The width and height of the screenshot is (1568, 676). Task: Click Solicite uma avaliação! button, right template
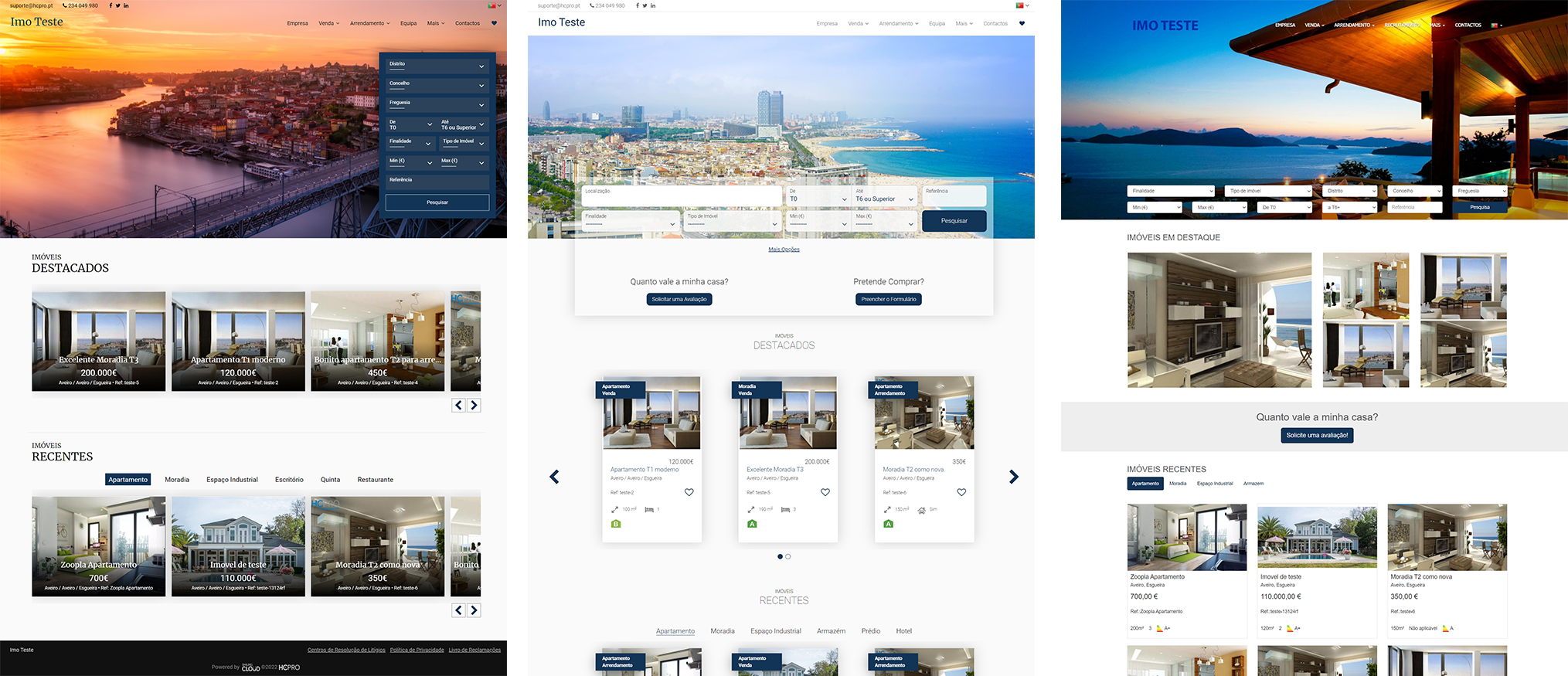1317,436
